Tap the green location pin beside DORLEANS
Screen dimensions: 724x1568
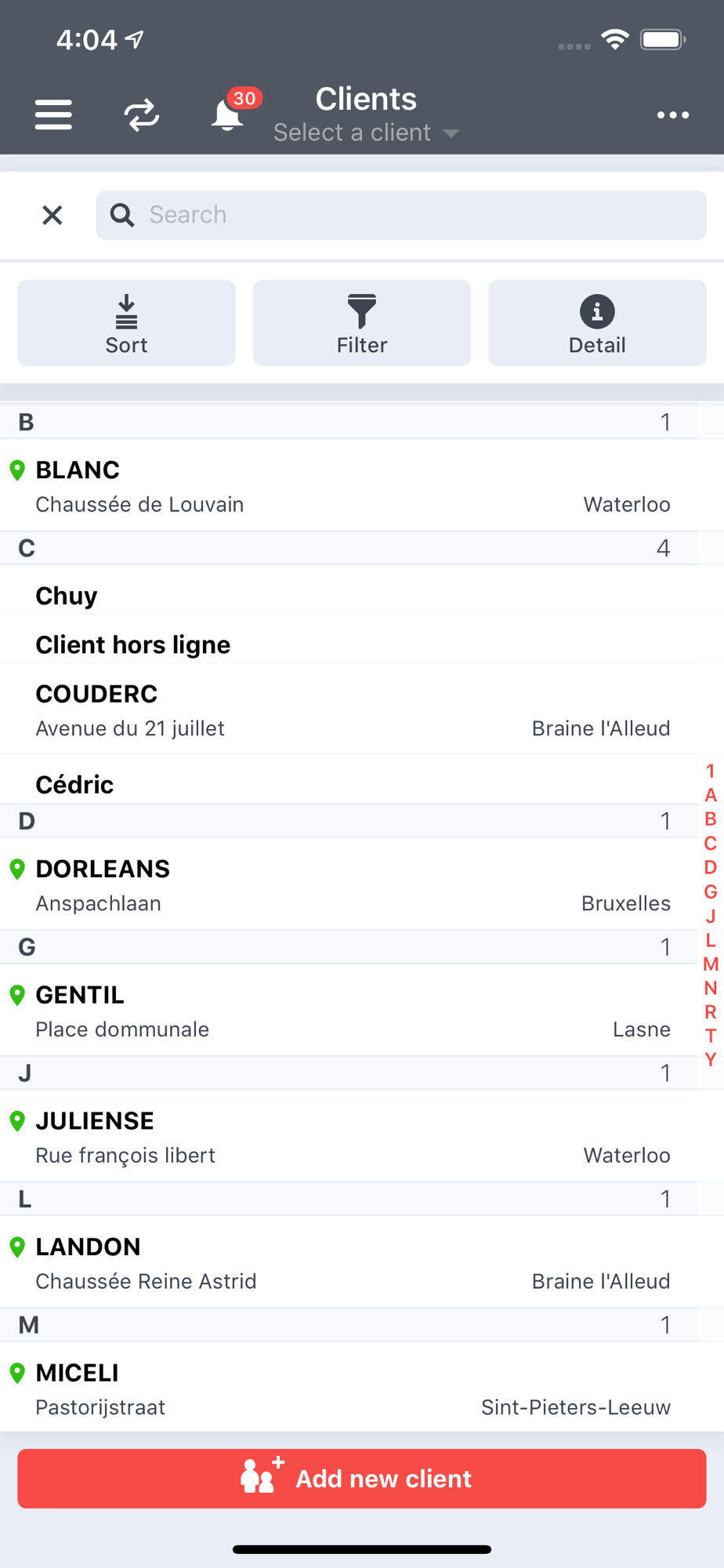tap(17, 869)
